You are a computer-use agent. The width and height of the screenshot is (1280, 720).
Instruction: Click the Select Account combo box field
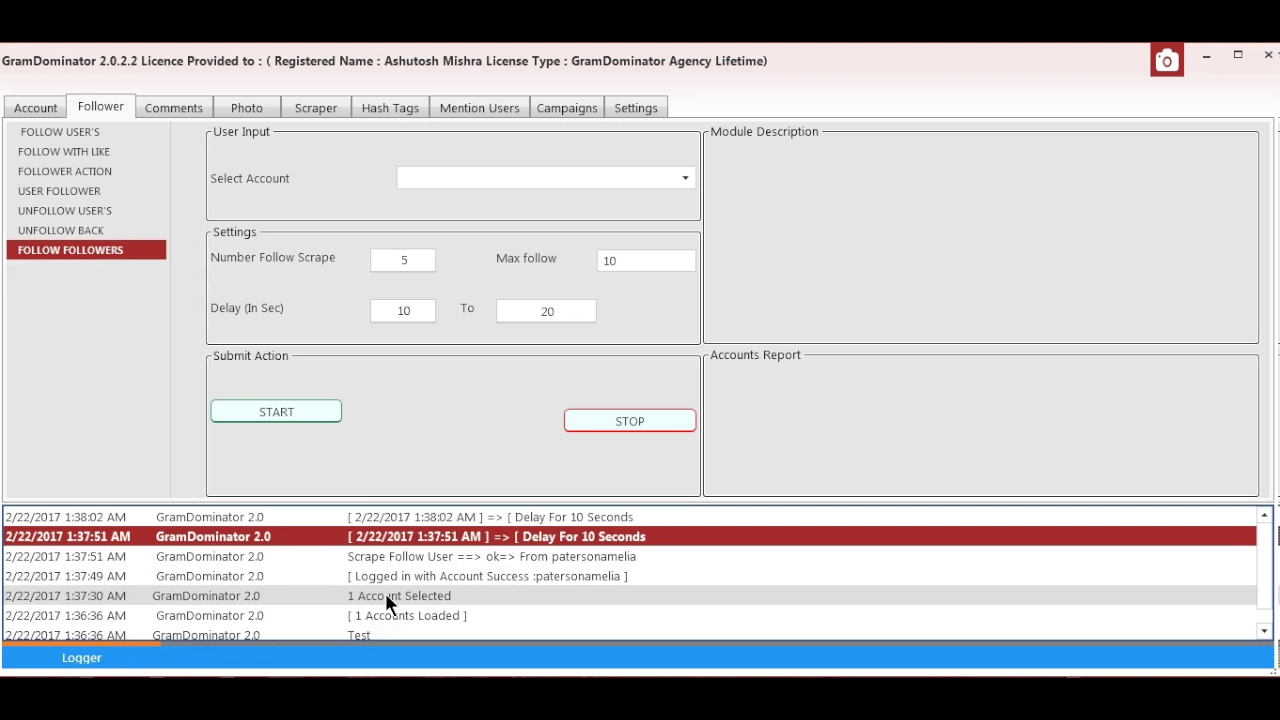point(546,178)
